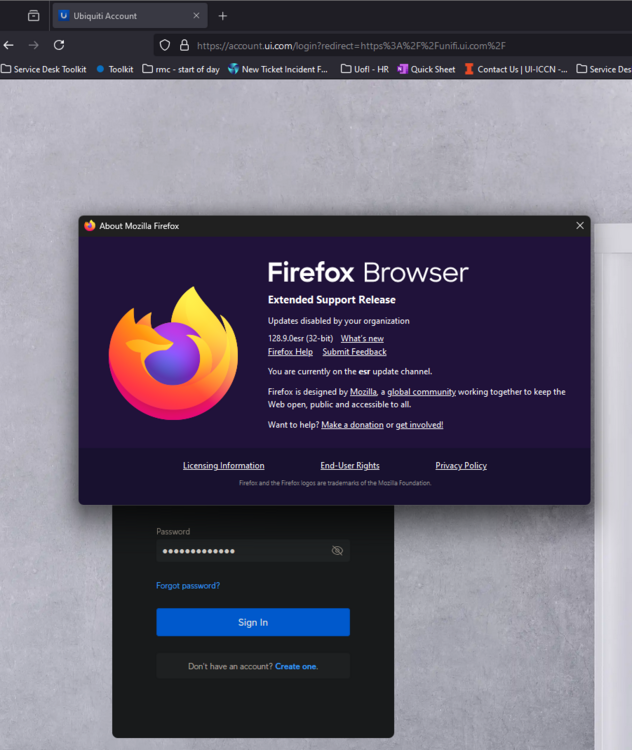The height and width of the screenshot is (750, 632).
Task: Click the Firefox View icon in the tab bar
Action: 33,16
